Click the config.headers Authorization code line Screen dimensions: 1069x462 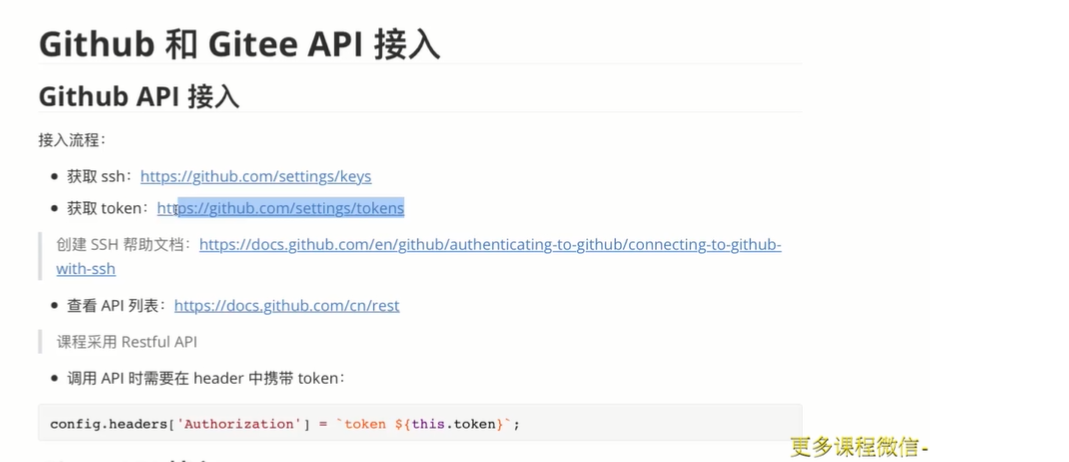coord(285,424)
